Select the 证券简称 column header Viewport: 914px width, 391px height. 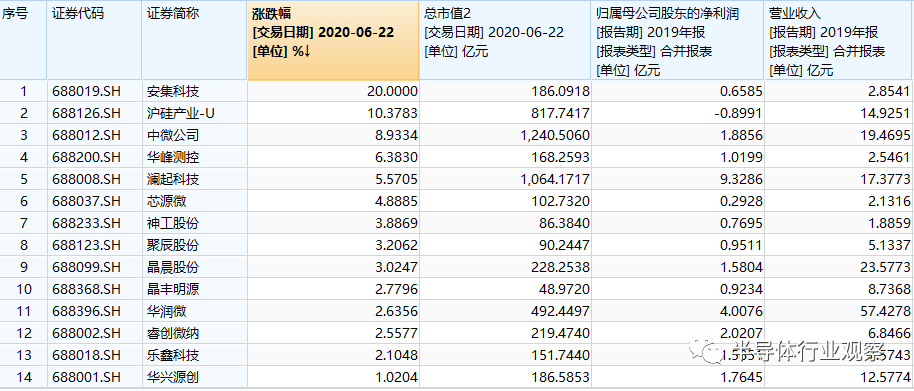195,41
